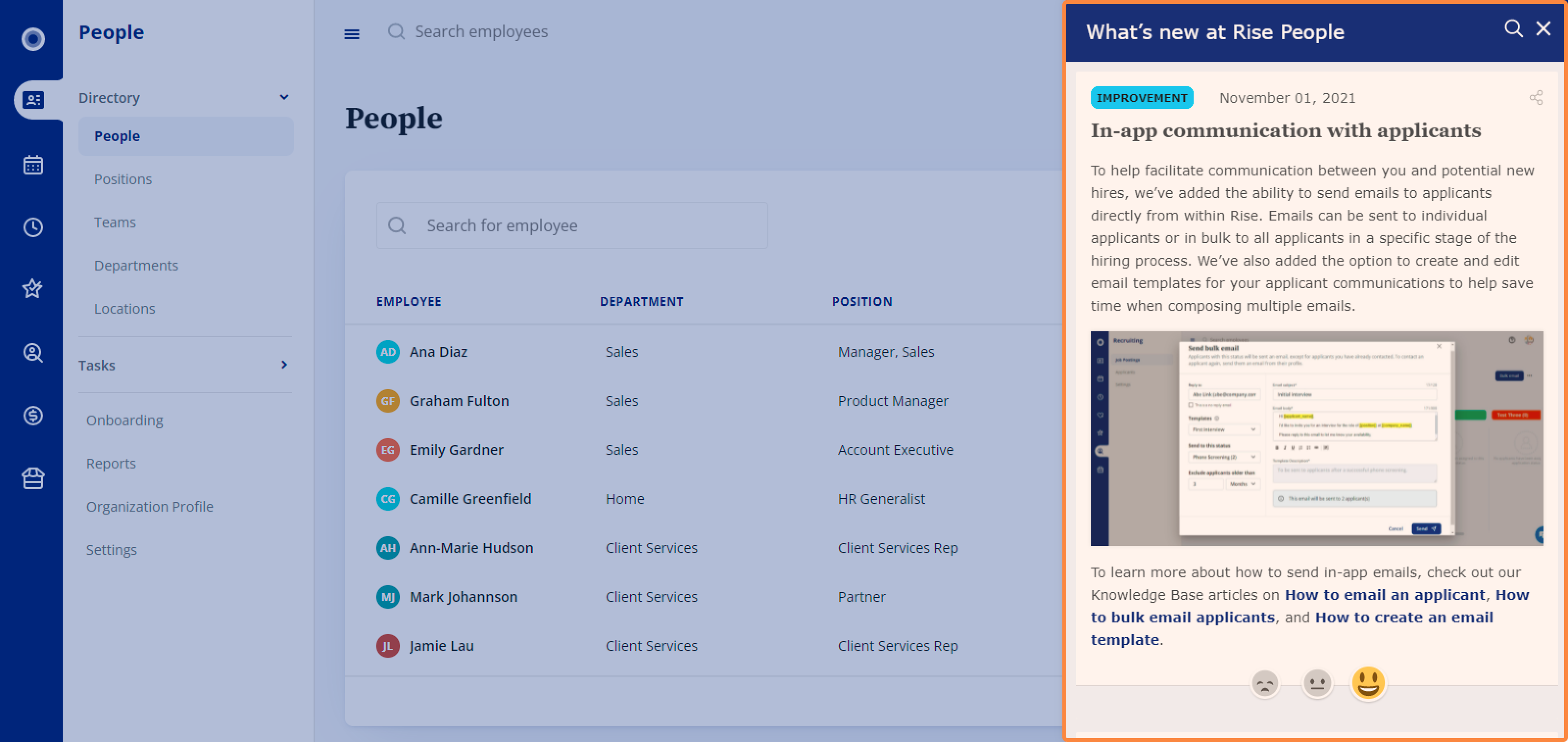Toggle the hamburger menu icon
Image resolution: width=1568 pixels, height=742 pixels.
pos(352,34)
